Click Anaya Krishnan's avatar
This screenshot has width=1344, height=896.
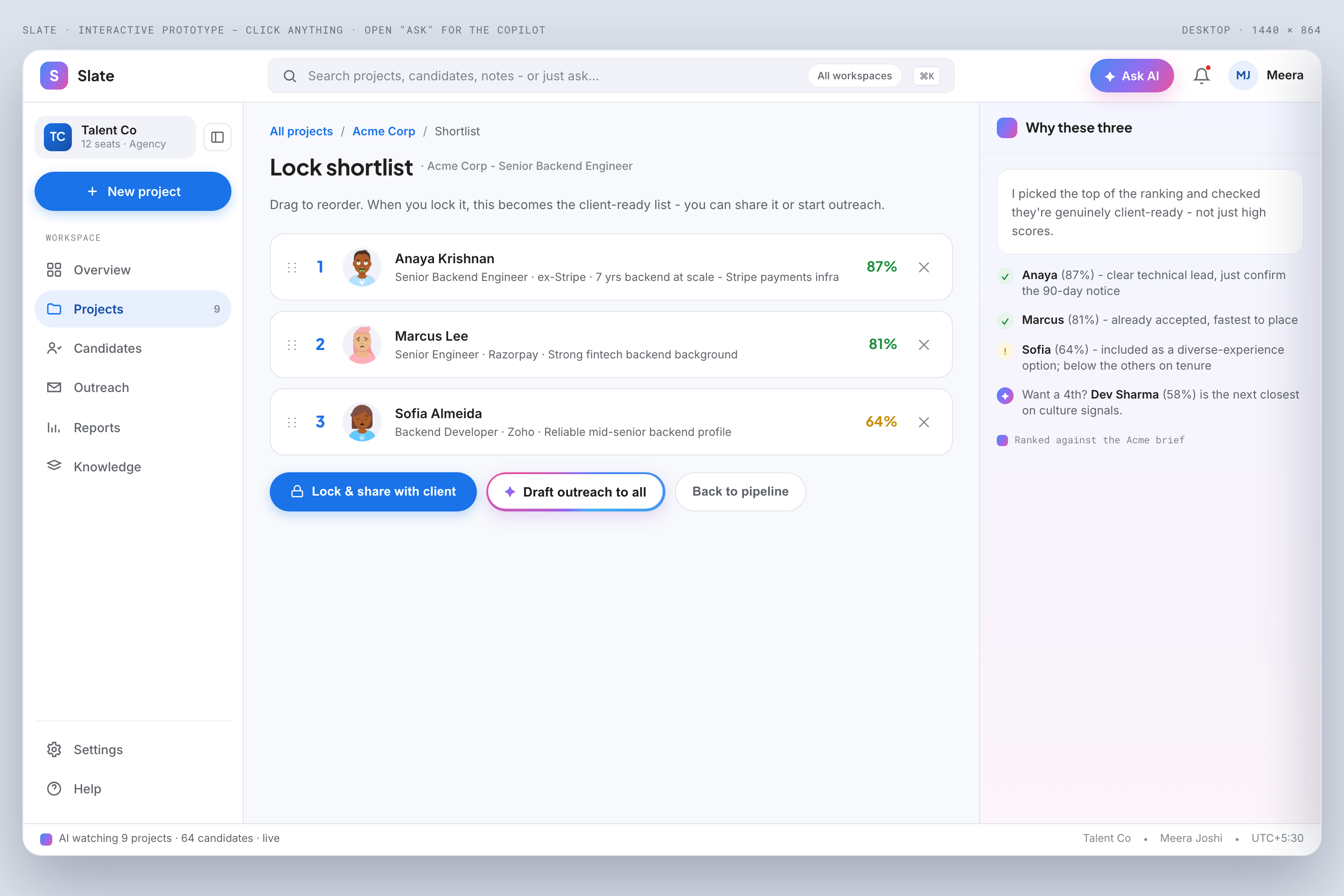pyautogui.click(x=362, y=267)
